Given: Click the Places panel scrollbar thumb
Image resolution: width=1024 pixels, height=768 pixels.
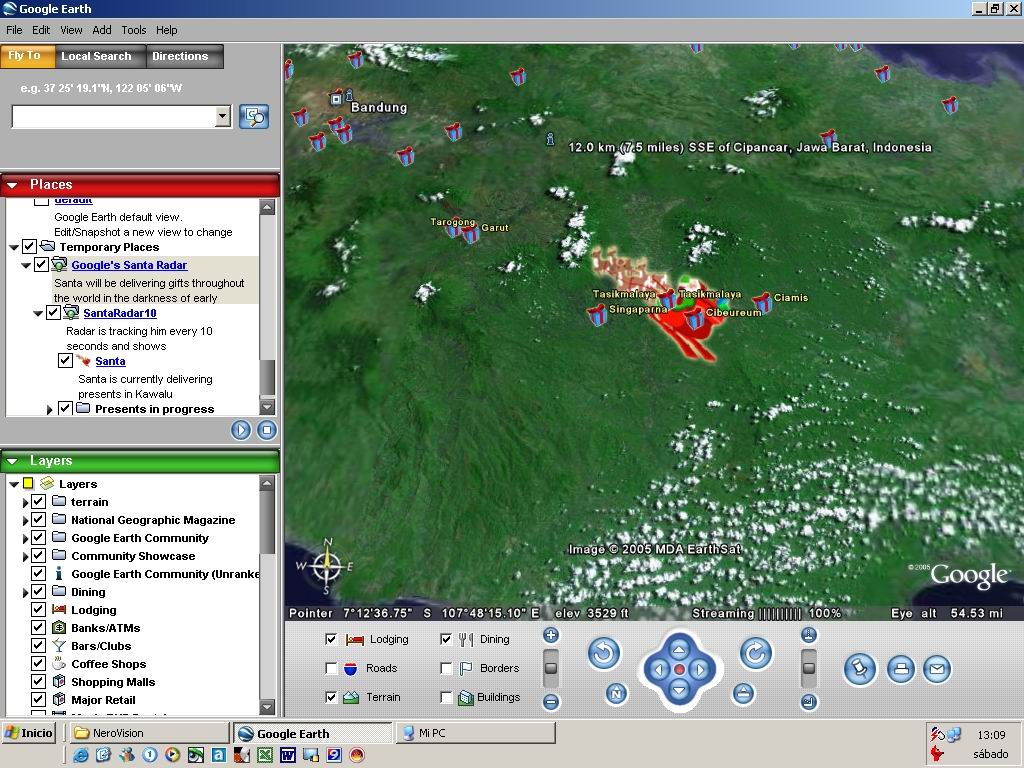Looking at the screenshot, I should point(267,377).
